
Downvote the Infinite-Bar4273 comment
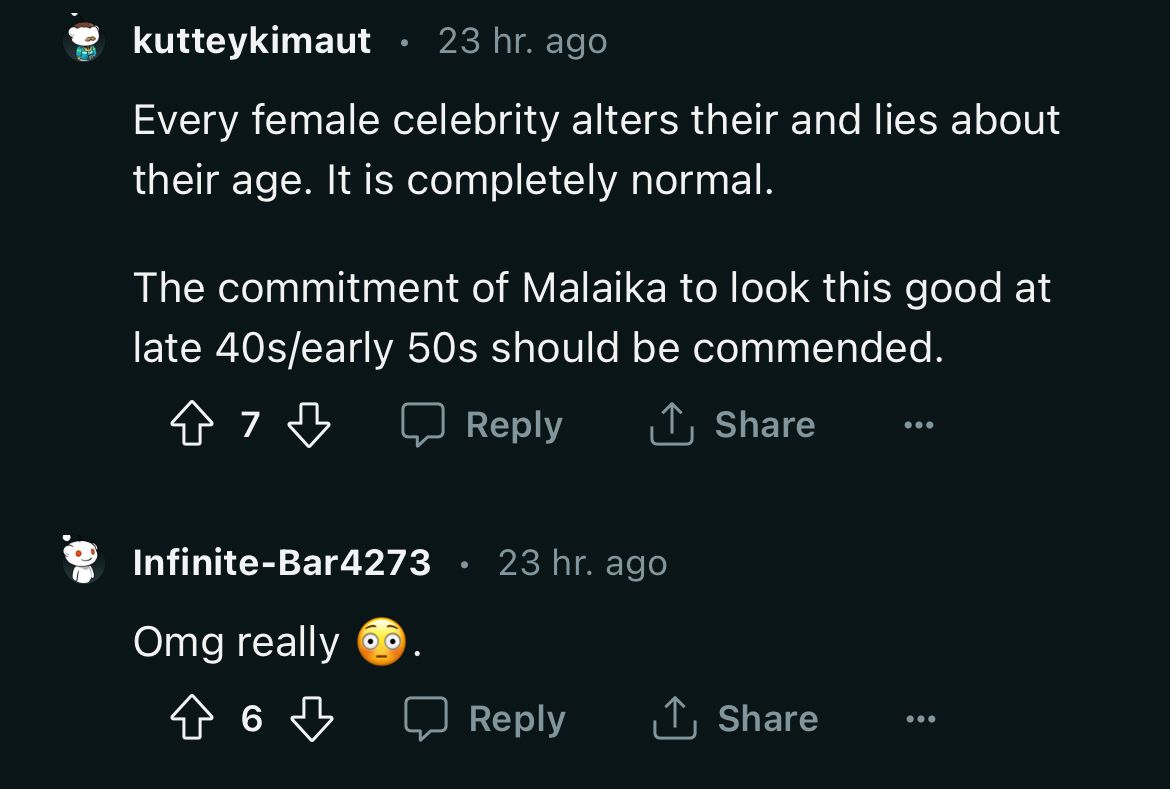point(312,719)
